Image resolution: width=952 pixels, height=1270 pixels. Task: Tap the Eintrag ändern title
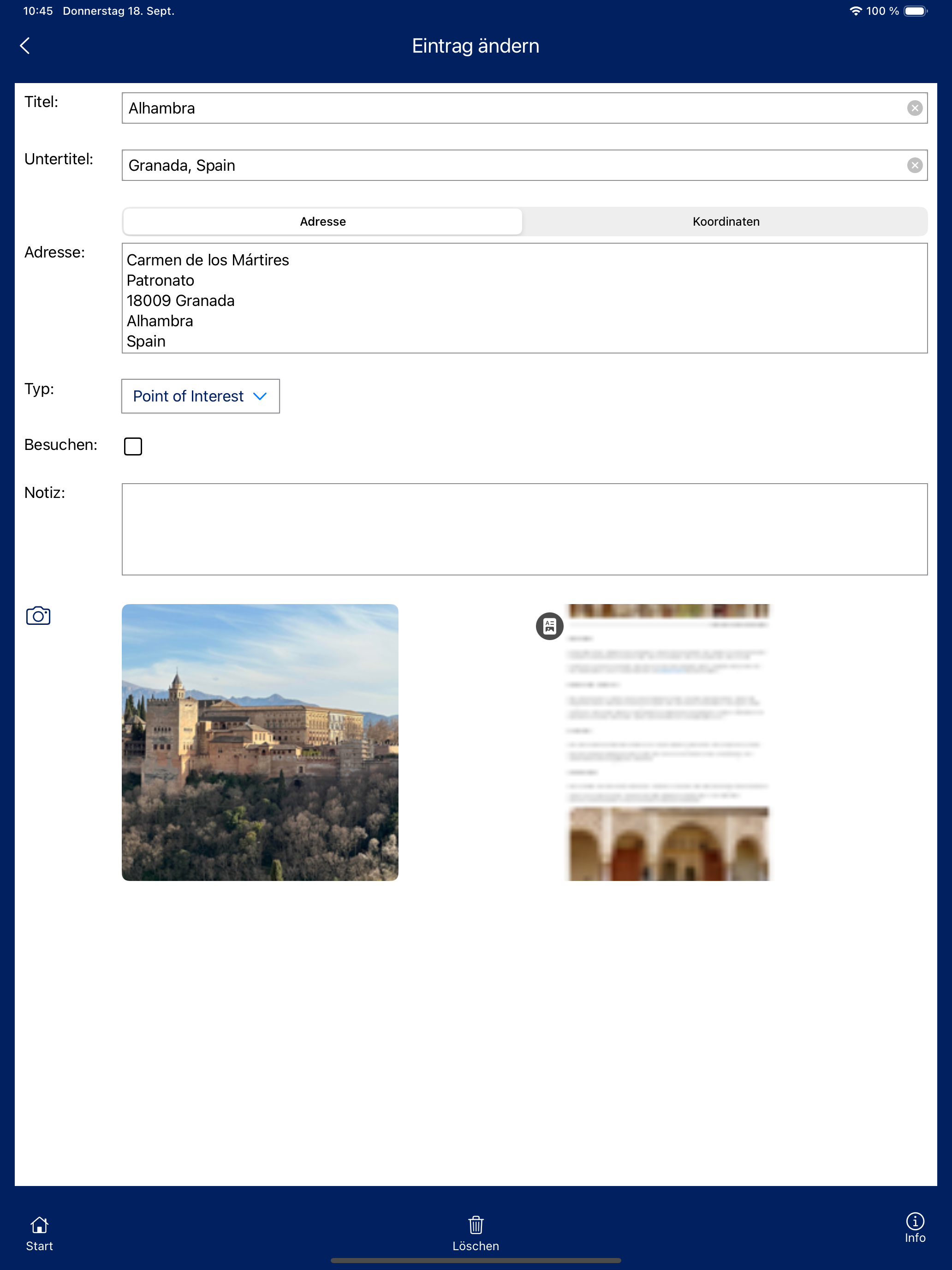pyautogui.click(x=476, y=46)
